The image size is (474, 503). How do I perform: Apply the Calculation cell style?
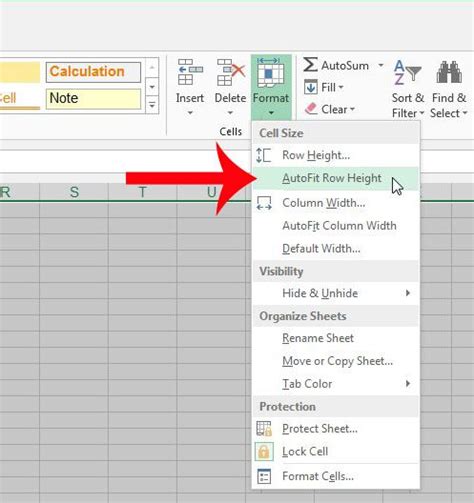[93, 72]
